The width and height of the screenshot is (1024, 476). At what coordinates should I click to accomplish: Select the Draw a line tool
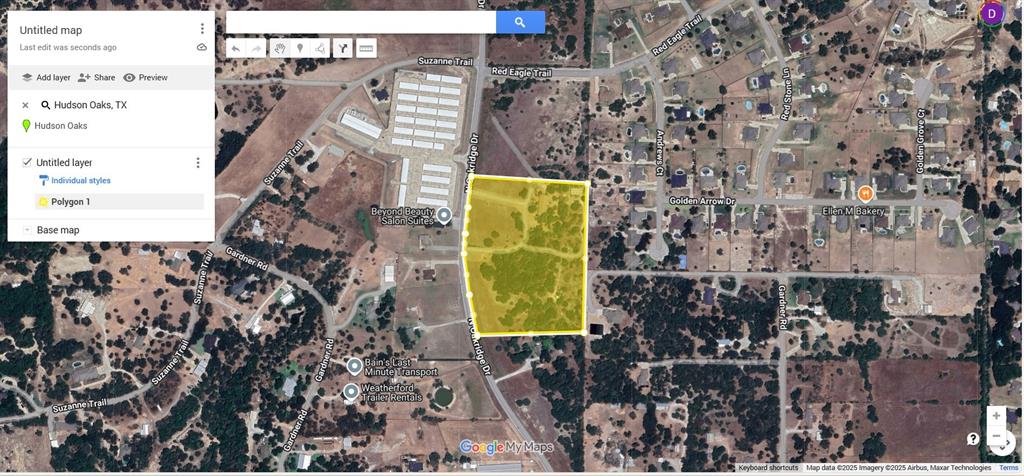click(320, 48)
